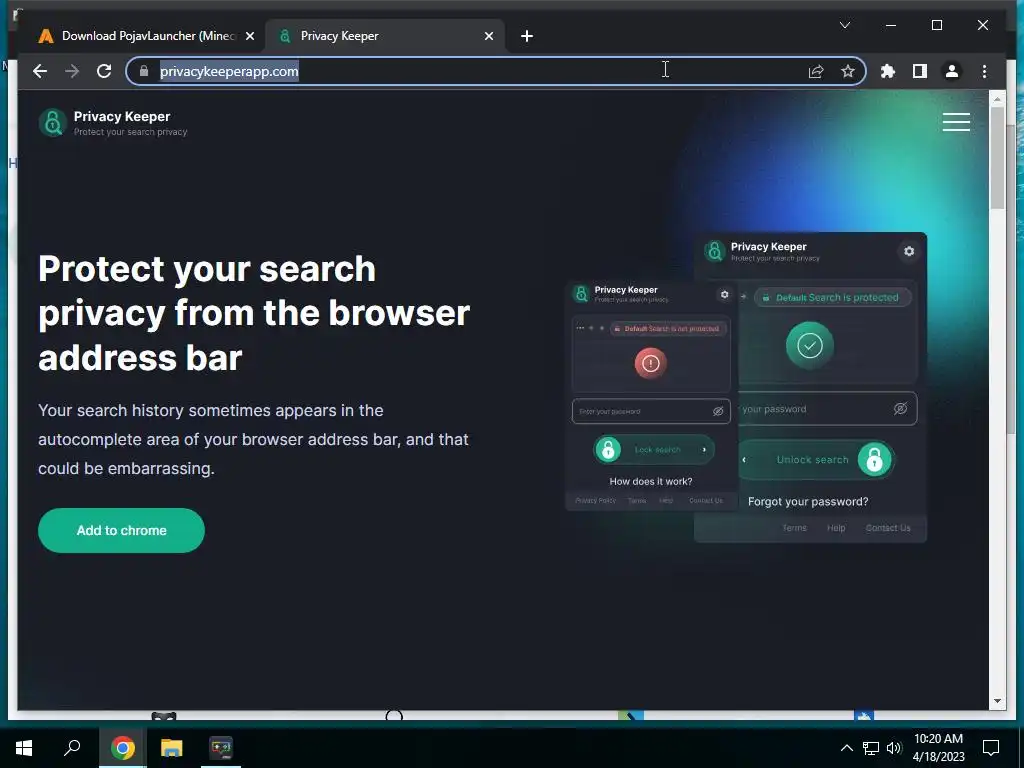
Task: Toggle password visibility in left-hand preview
Action: point(718,411)
